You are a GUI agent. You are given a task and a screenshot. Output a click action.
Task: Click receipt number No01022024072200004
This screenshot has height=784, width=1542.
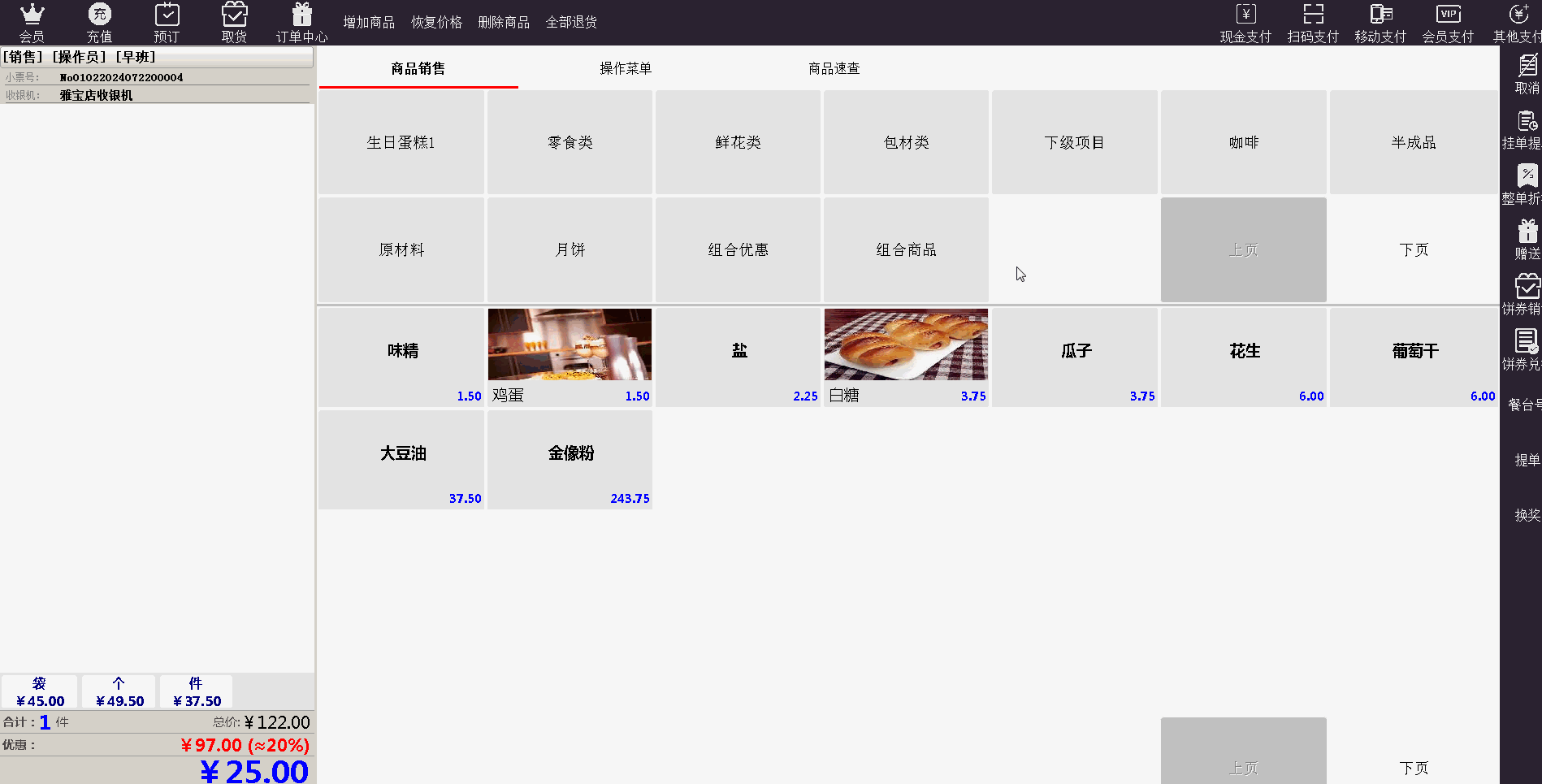[x=122, y=77]
